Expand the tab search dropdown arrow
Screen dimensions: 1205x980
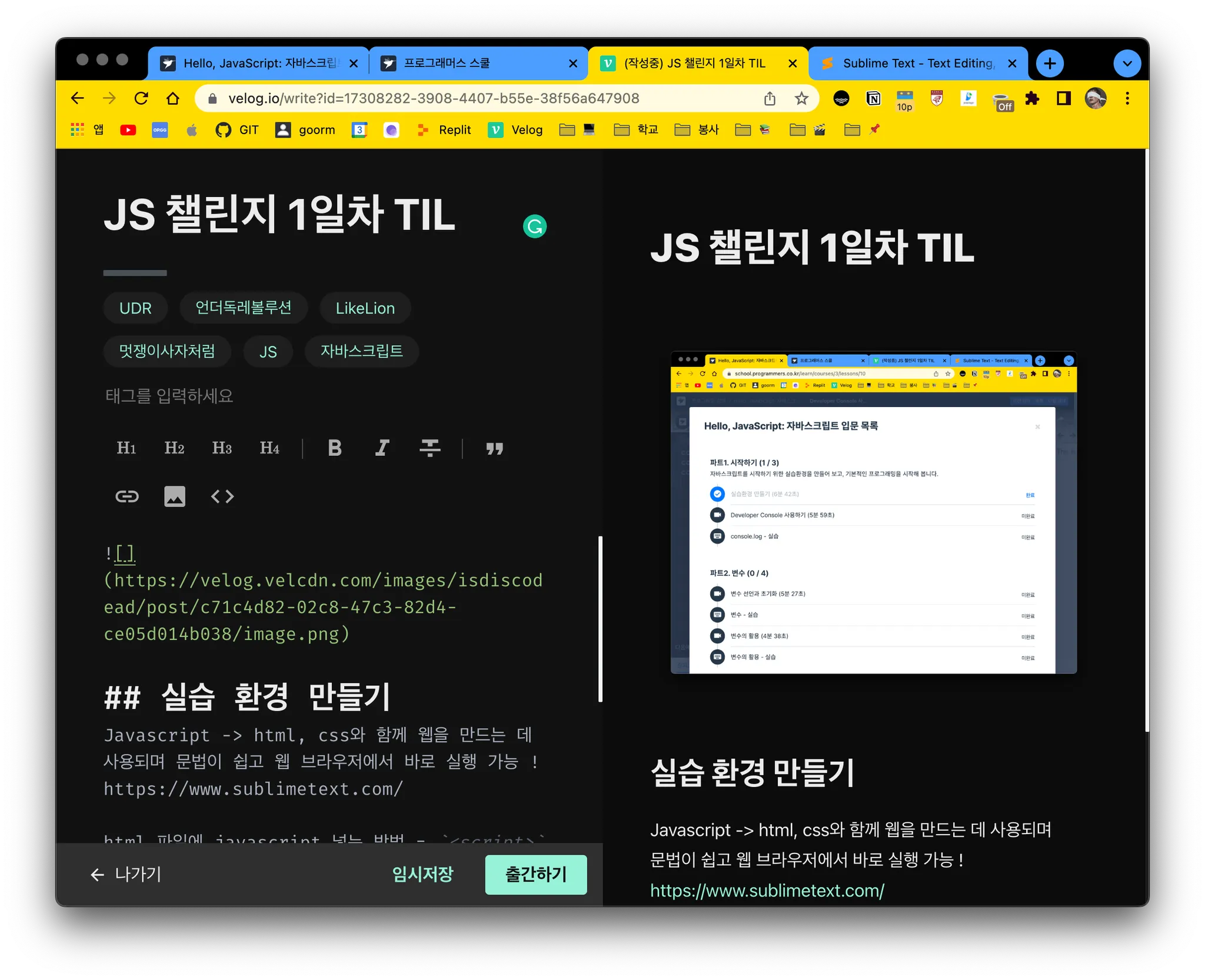pos(1127,64)
